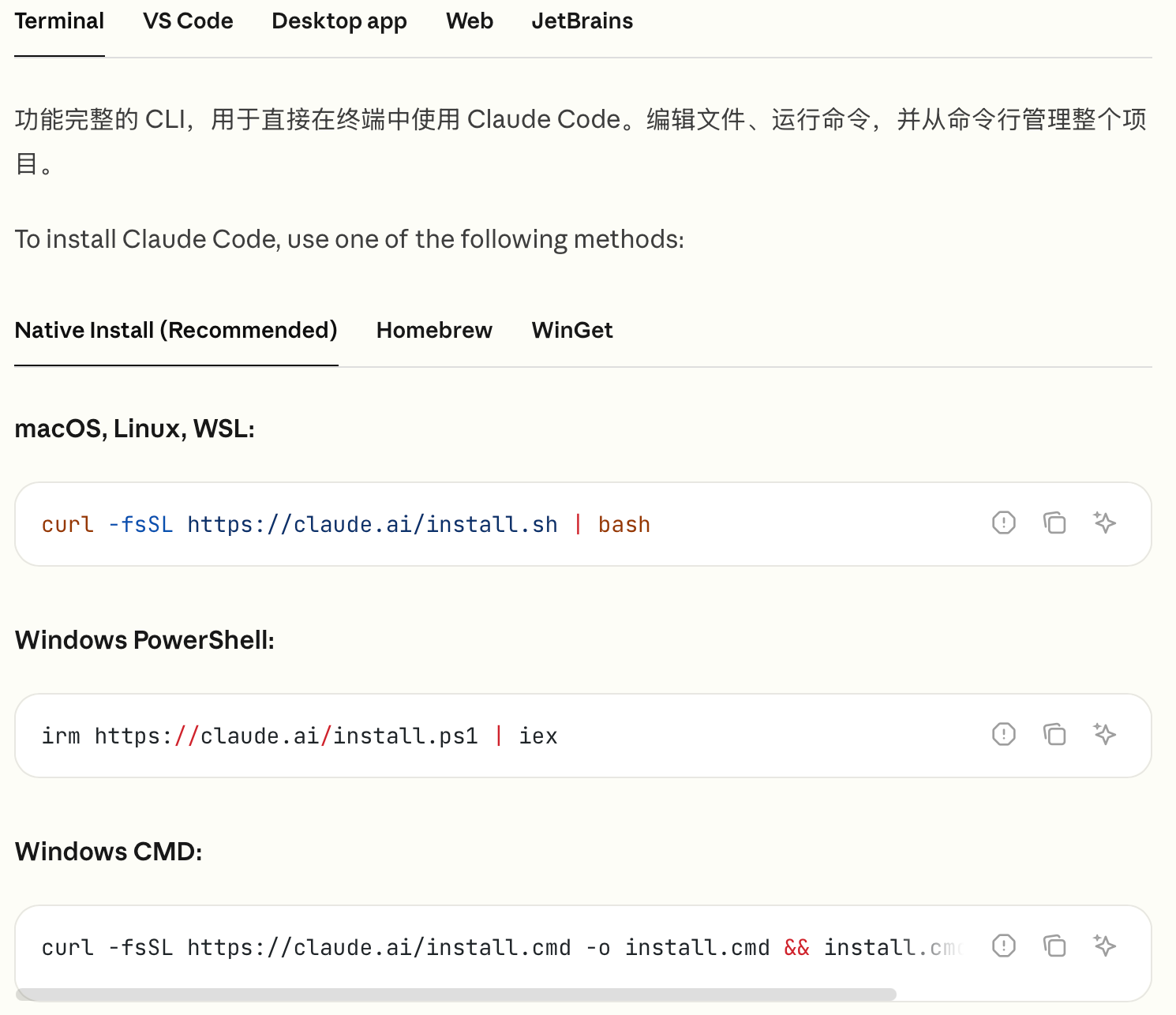Click the 'Windows CMD:' heading
Image resolution: width=1176 pixels, height=1015 pixels.
[108, 852]
